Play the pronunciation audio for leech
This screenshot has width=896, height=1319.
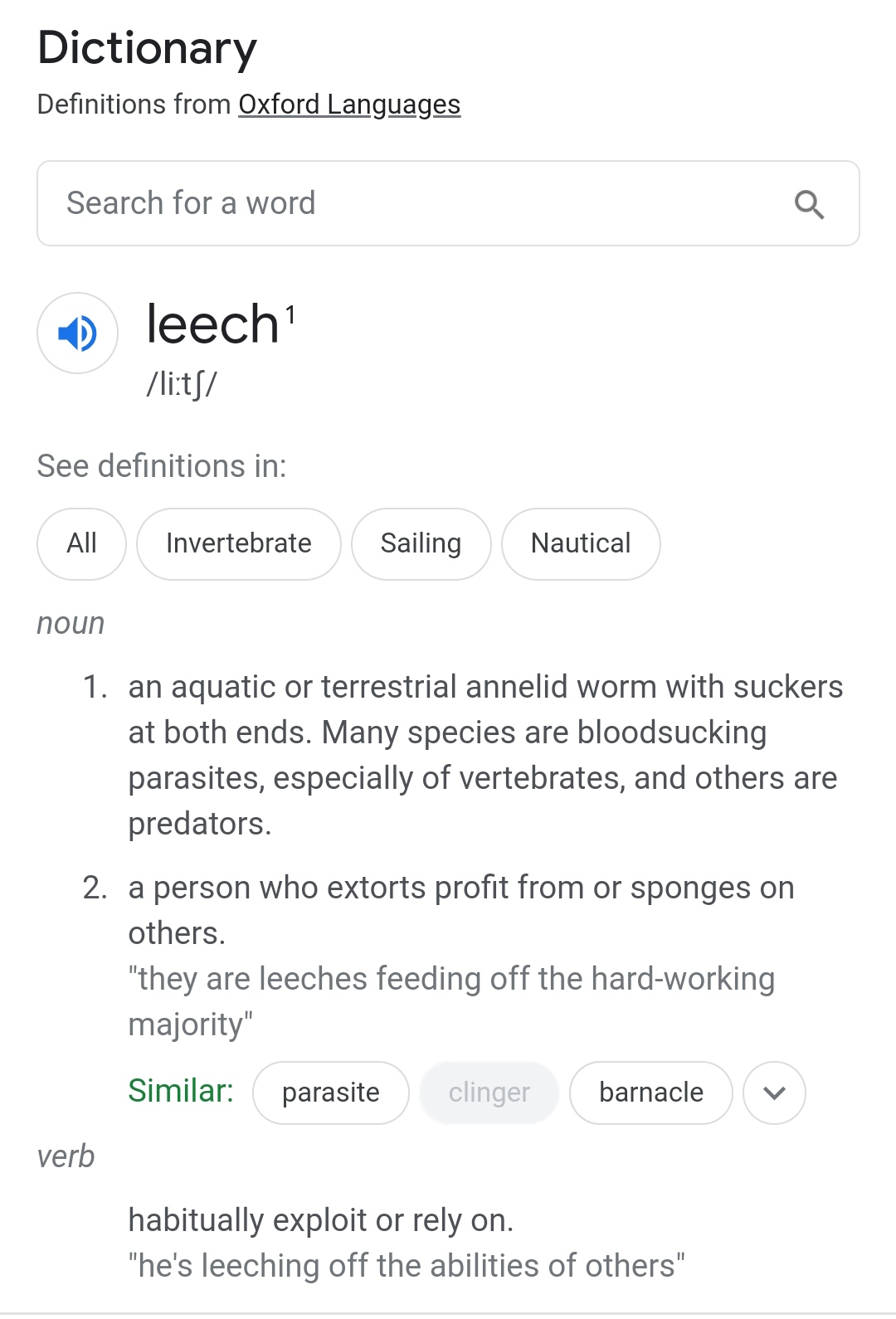click(x=78, y=333)
